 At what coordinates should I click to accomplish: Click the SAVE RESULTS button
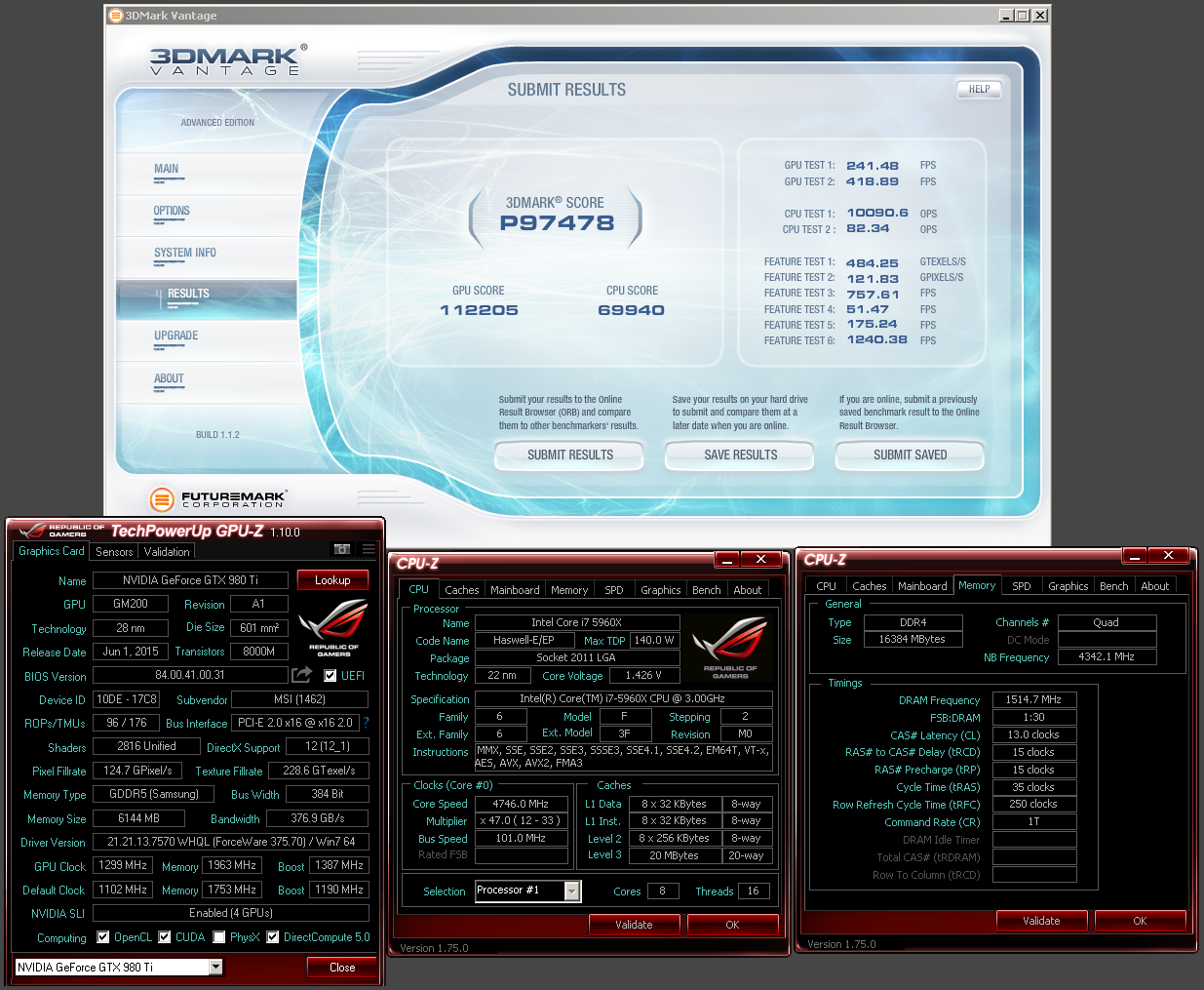pyautogui.click(x=741, y=455)
